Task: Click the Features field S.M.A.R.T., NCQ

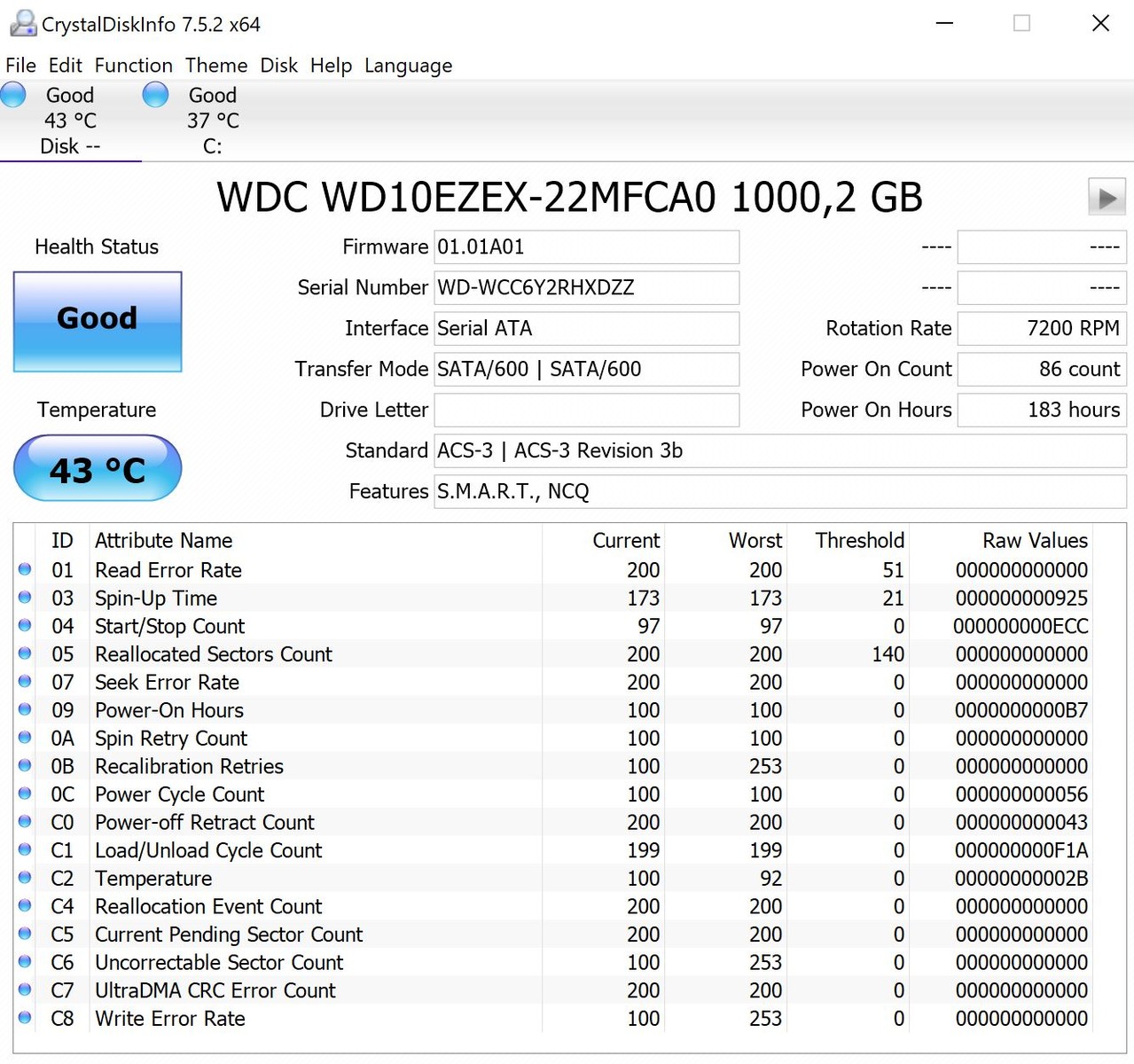Action: 780,491
